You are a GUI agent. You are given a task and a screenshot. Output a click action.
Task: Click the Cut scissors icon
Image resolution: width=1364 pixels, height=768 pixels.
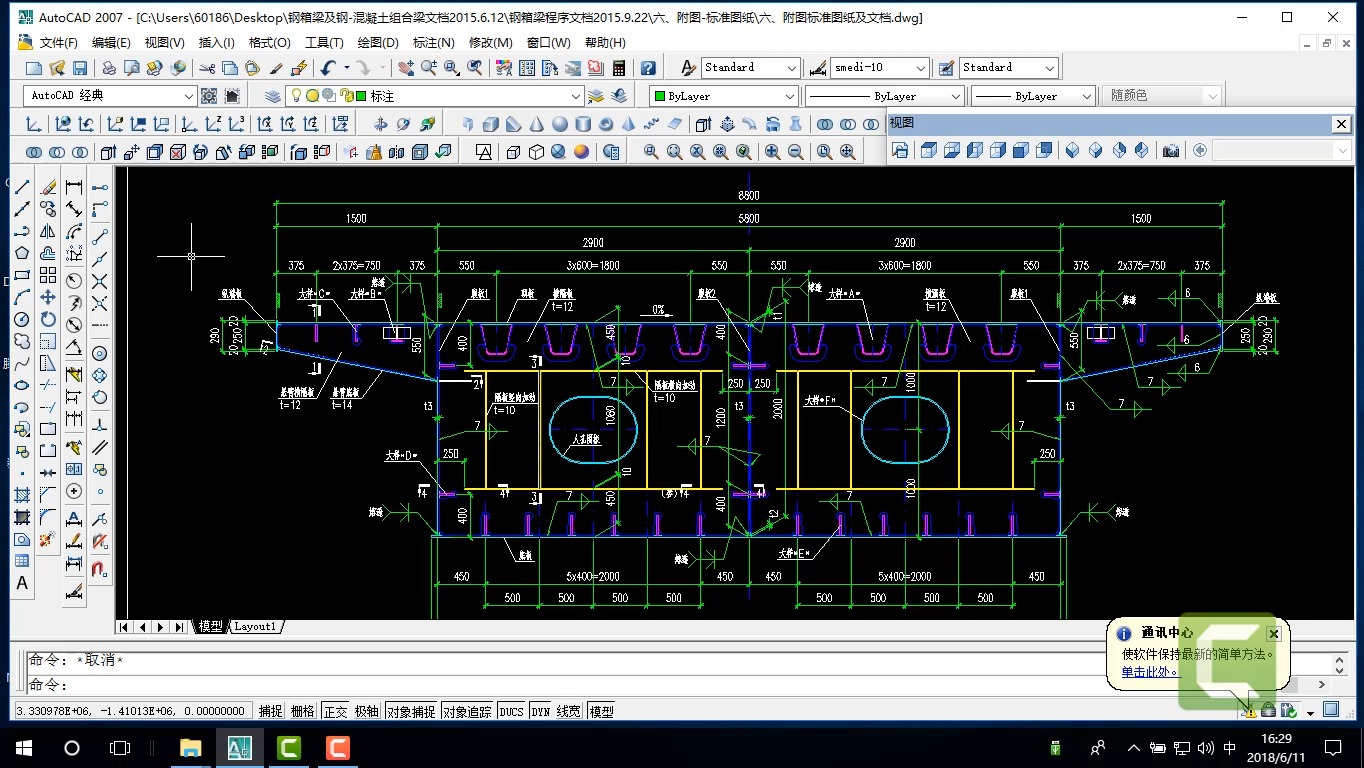(x=207, y=68)
